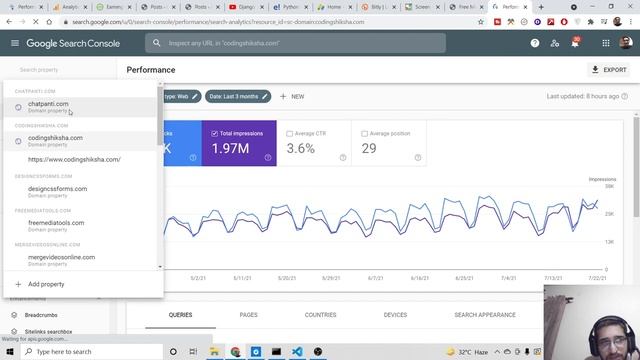Click help icon on Total clicks card
The height and width of the screenshot is (360, 640).
pyautogui.click(x=193, y=158)
